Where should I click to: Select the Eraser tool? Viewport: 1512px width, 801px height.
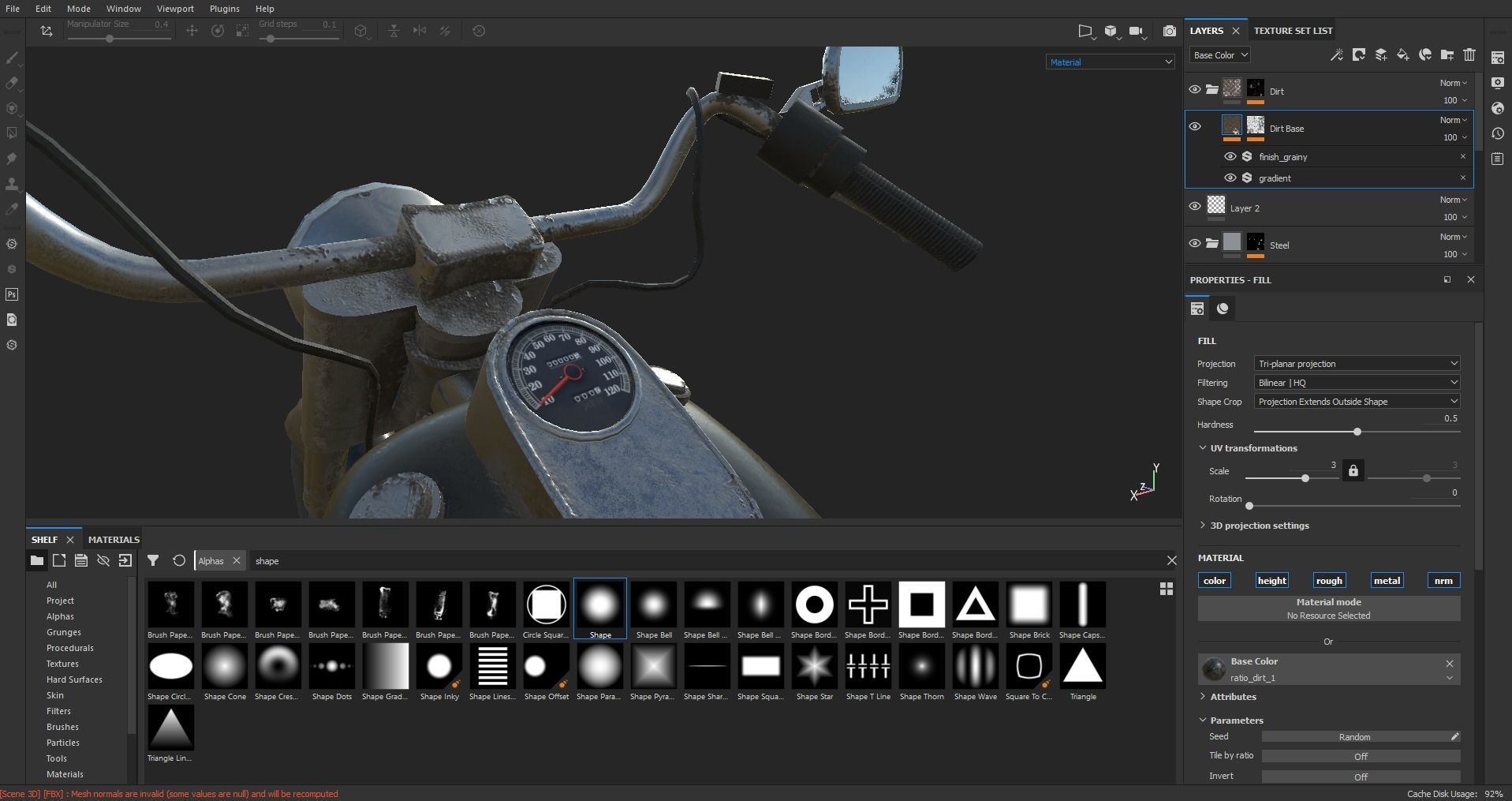[x=12, y=83]
